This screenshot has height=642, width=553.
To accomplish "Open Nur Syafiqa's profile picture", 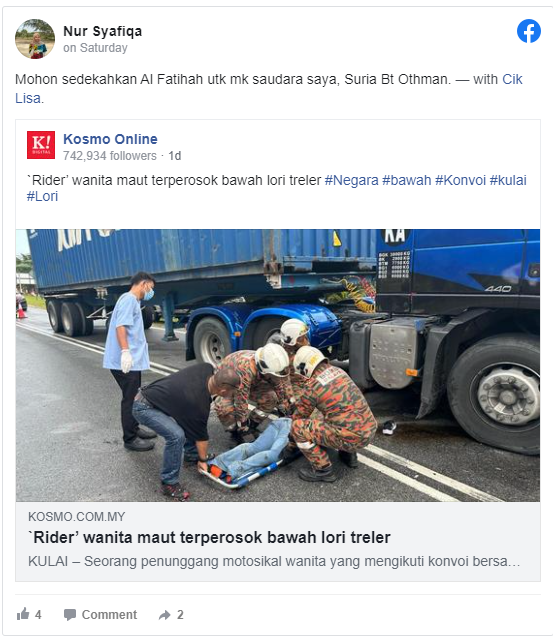I will [x=35, y=39].
